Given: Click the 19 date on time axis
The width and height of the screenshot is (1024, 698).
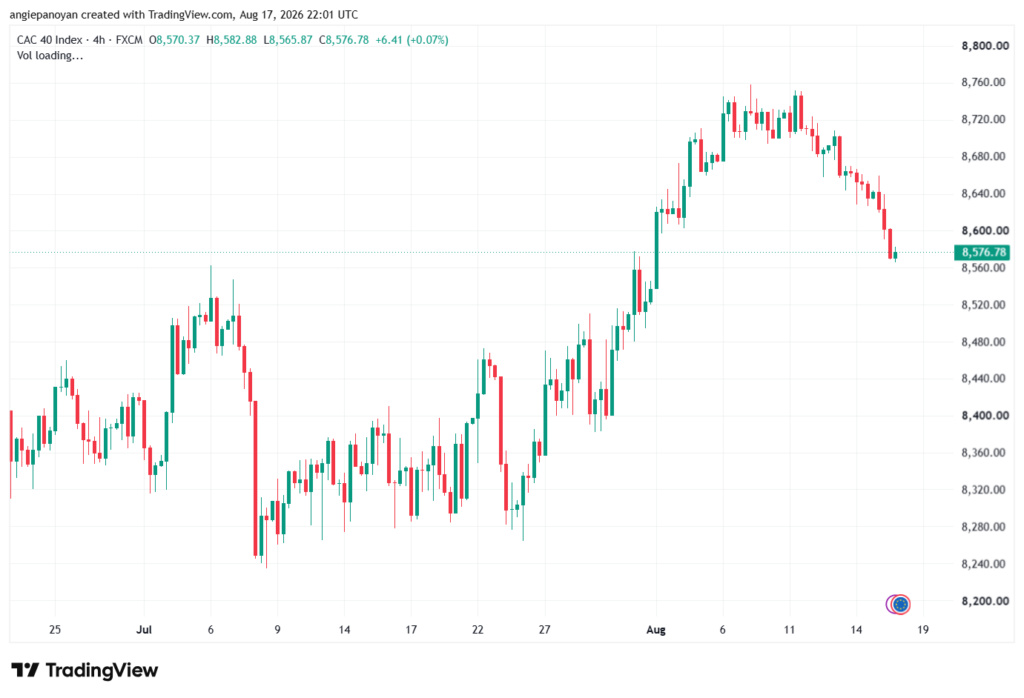Looking at the screenshot, I should 923,629.
